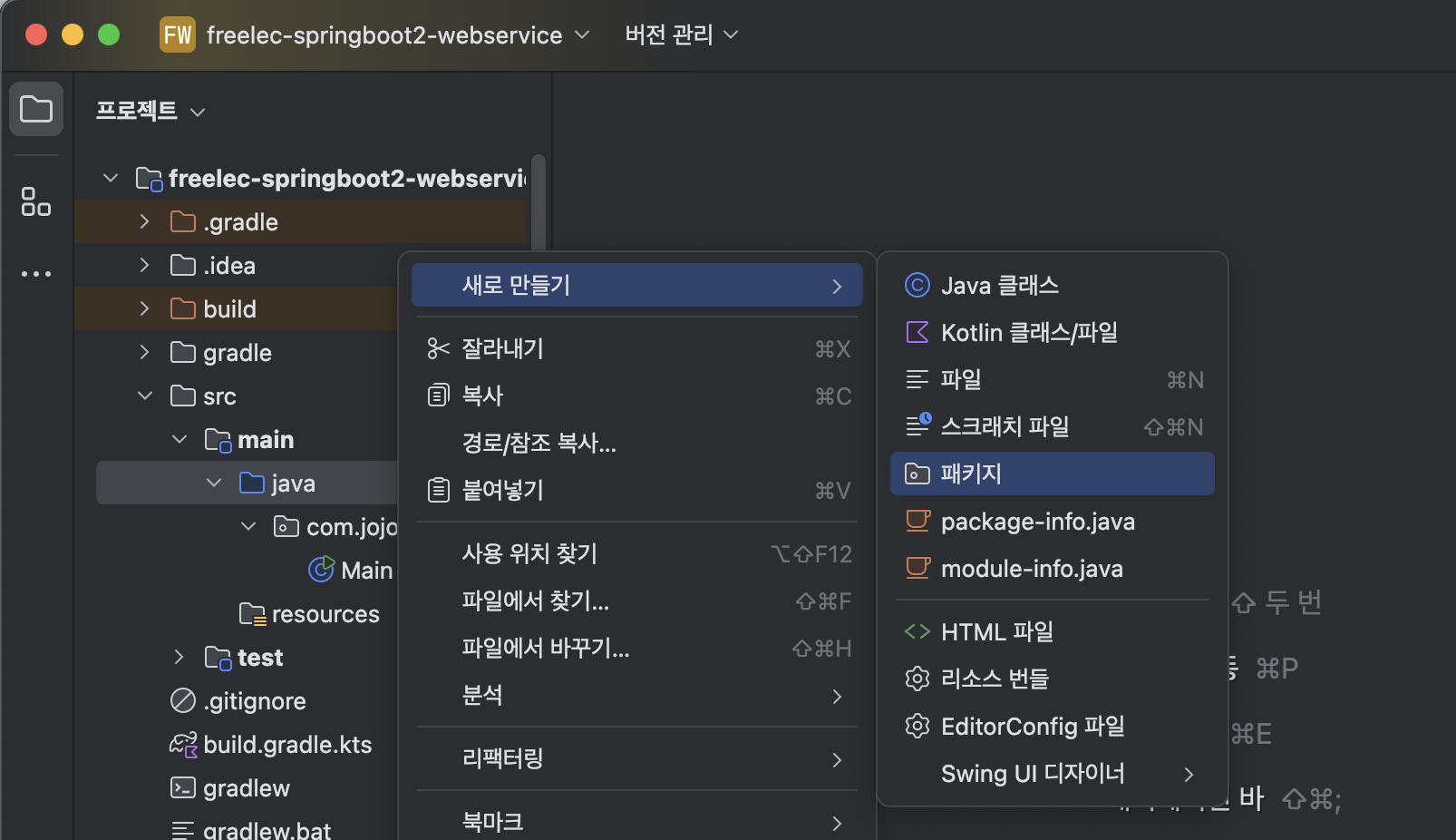The width and height of the screenshot is (1456, 840).
Task: Select 파일에서 바꾸기... menu entry
Action: [x=636, y=648]
